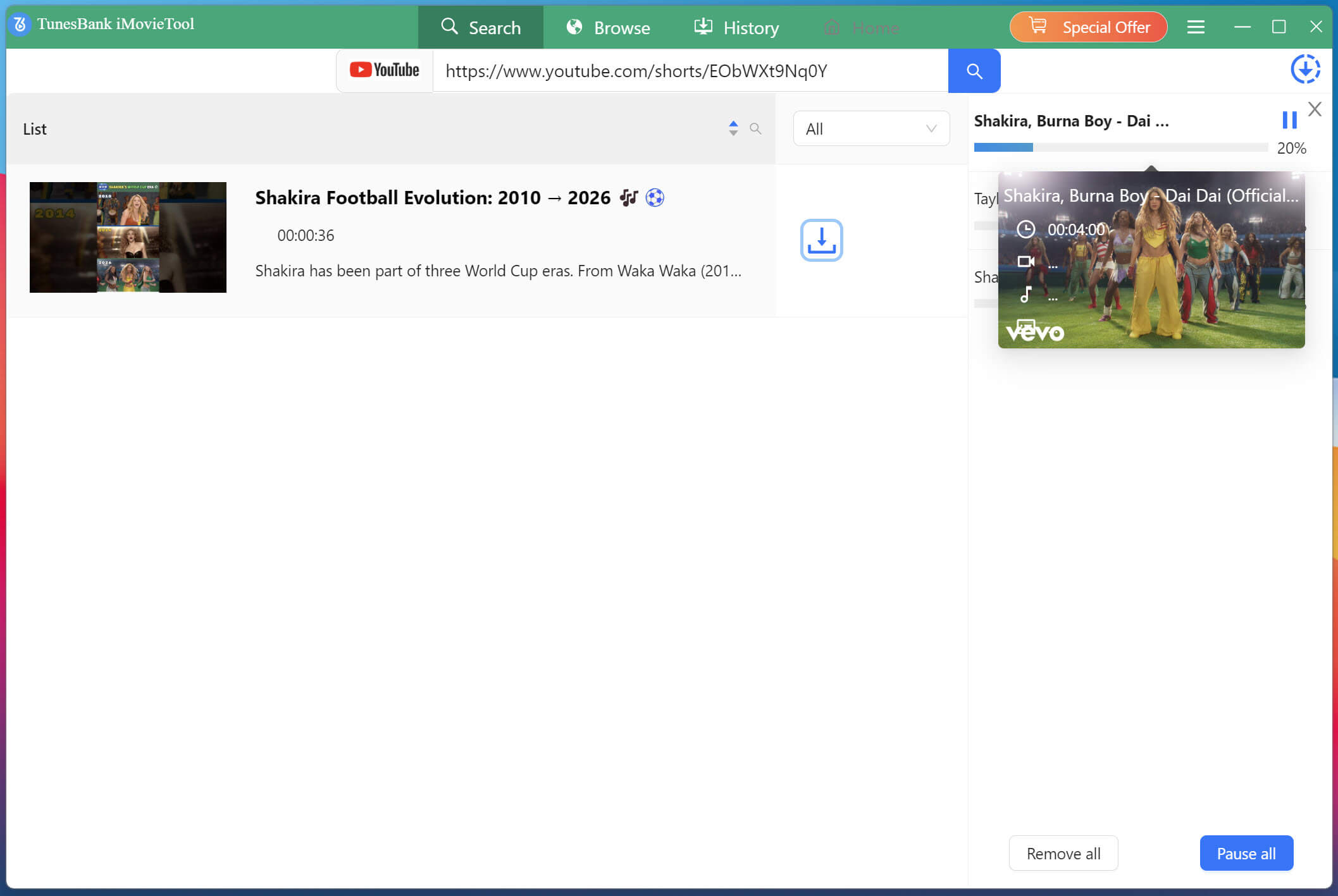Open the hamburger menu
Screen dimensions: 1338x896
1196,27
